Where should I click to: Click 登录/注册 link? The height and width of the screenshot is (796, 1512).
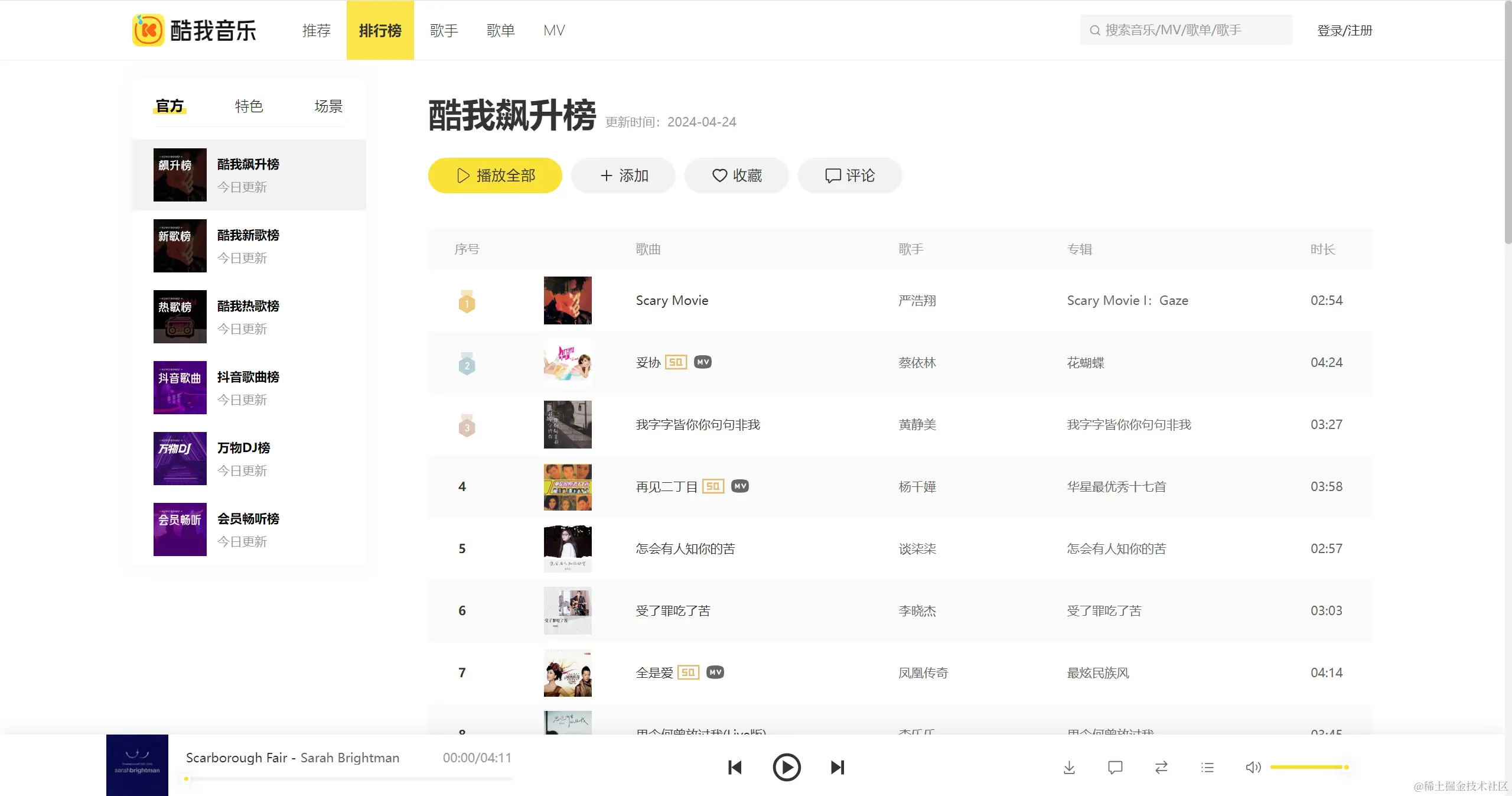click(x=1344, y=30)
